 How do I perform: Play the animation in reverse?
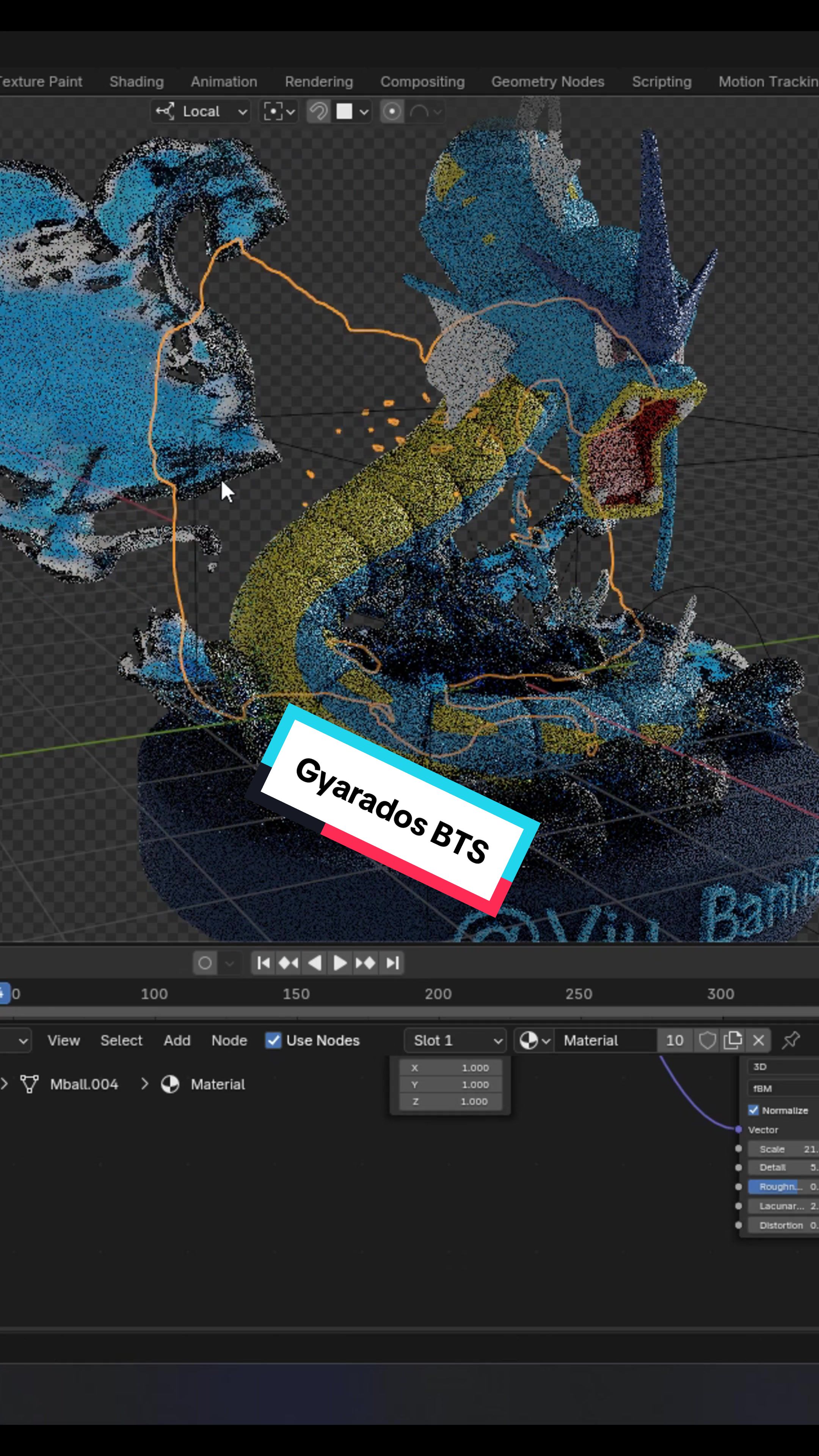315,963
